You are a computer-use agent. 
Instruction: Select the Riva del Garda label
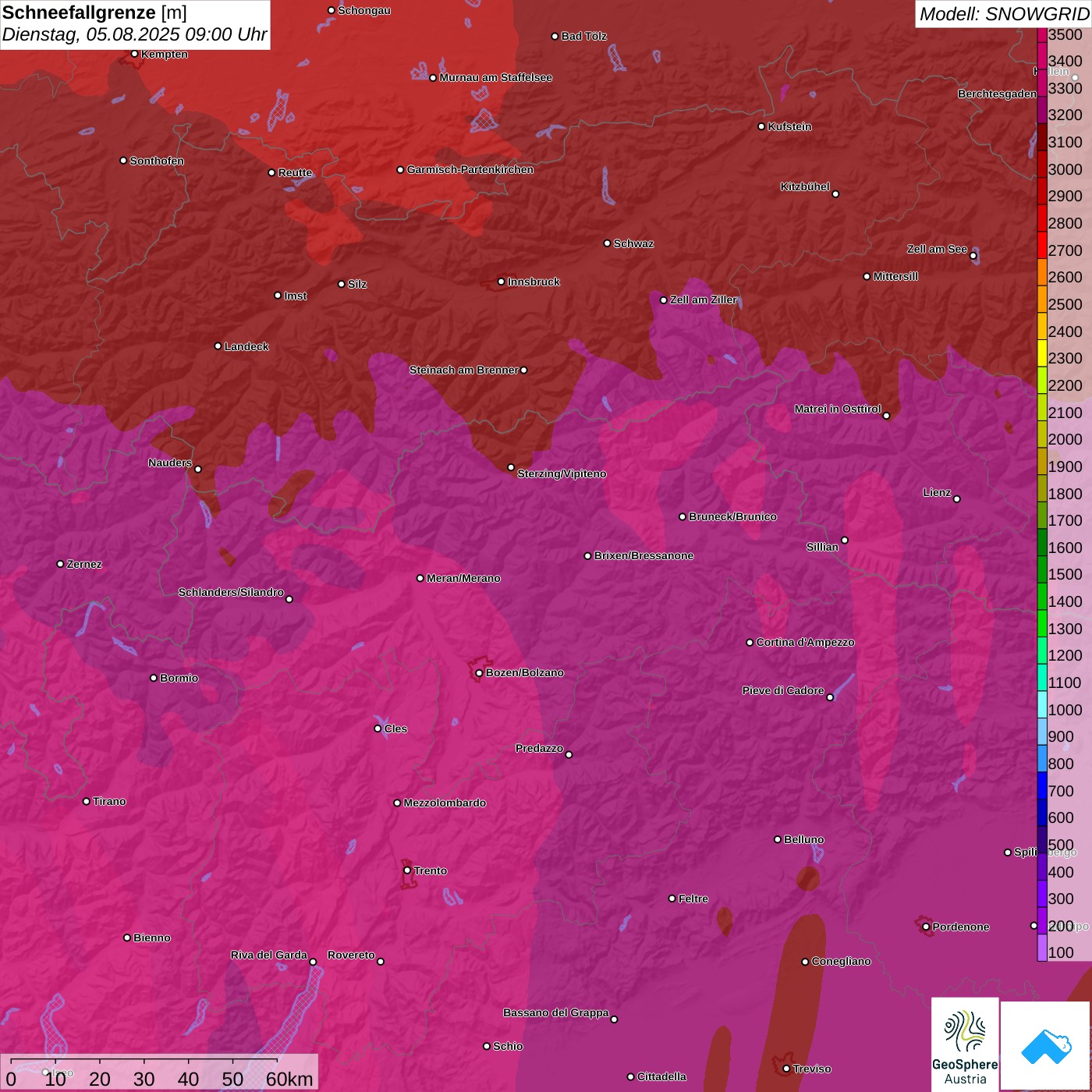pyautogui.click(x=269, y=955)
